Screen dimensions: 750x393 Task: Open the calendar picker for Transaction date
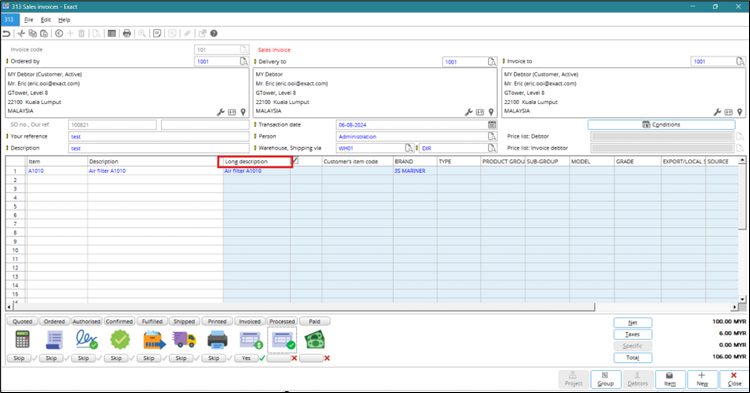[492, 125]
